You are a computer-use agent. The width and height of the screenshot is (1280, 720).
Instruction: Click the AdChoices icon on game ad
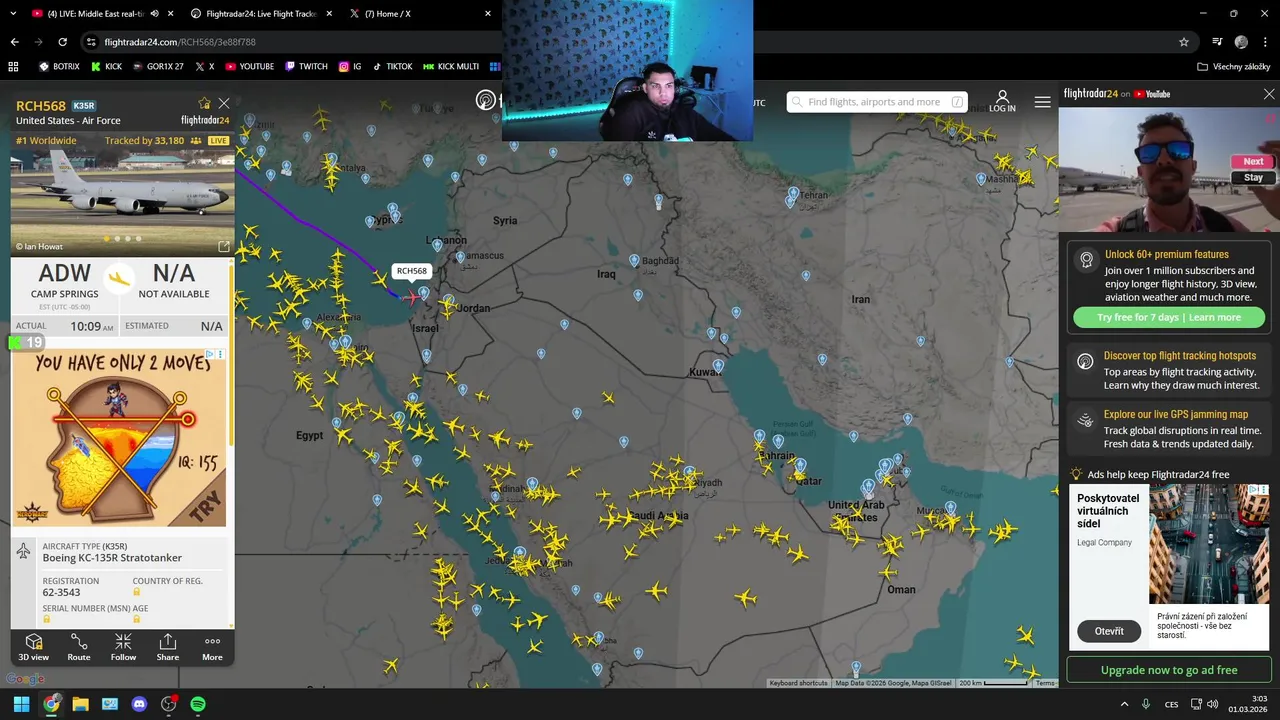tap(209, 354)
